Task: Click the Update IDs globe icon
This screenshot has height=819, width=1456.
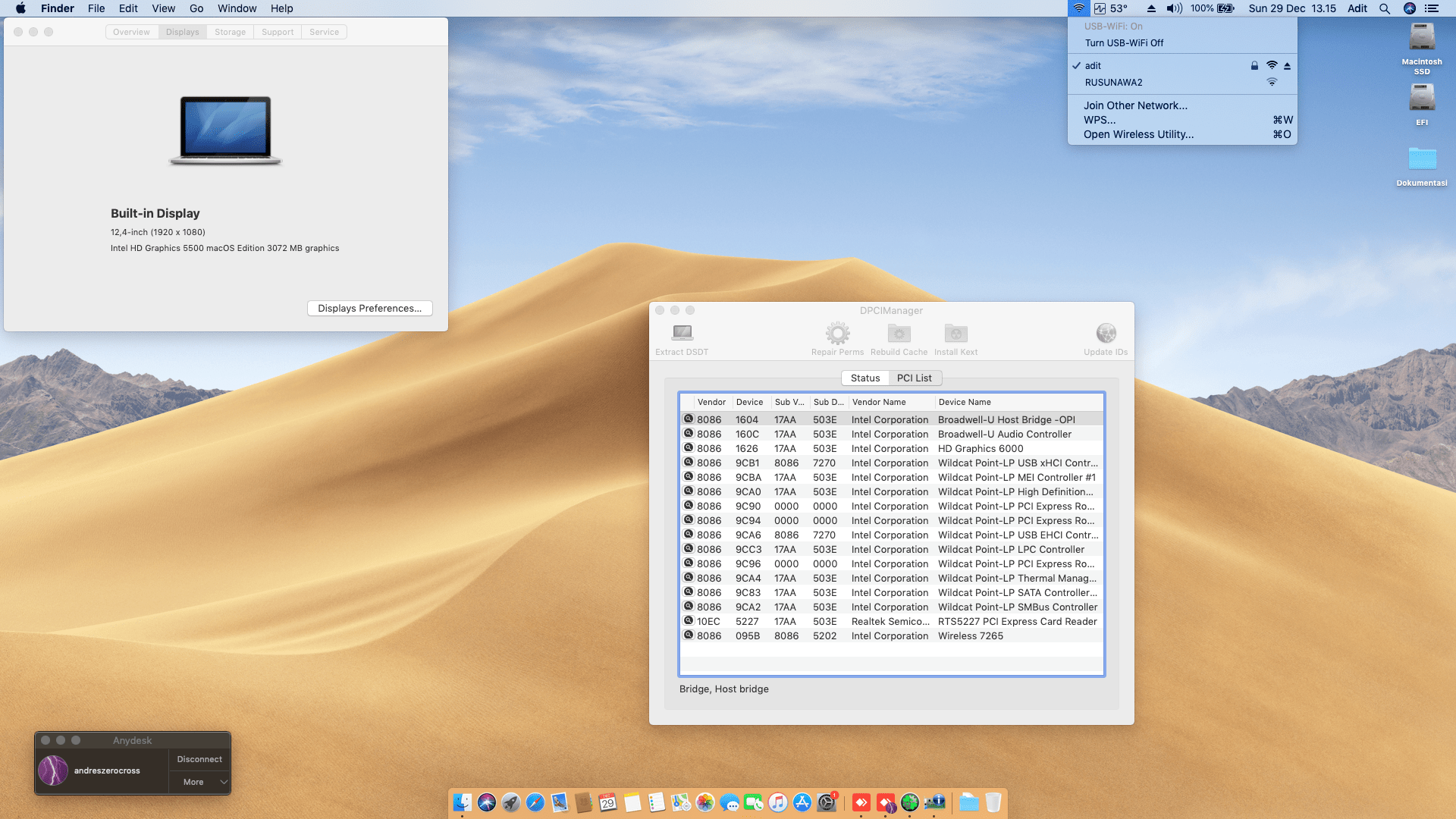Action: coord(1106,333)
